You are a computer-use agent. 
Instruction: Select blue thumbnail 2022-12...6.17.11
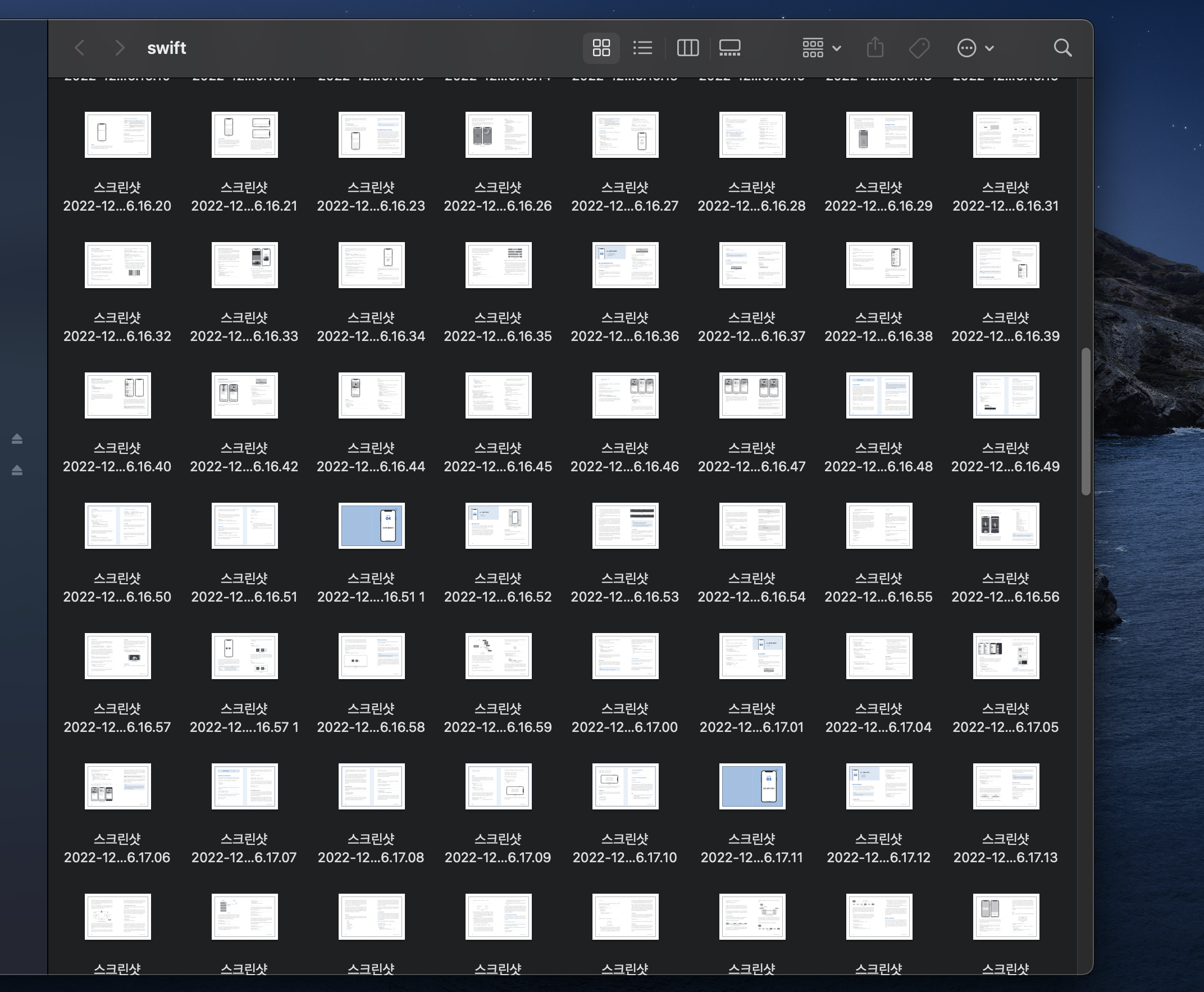(751, 786)
